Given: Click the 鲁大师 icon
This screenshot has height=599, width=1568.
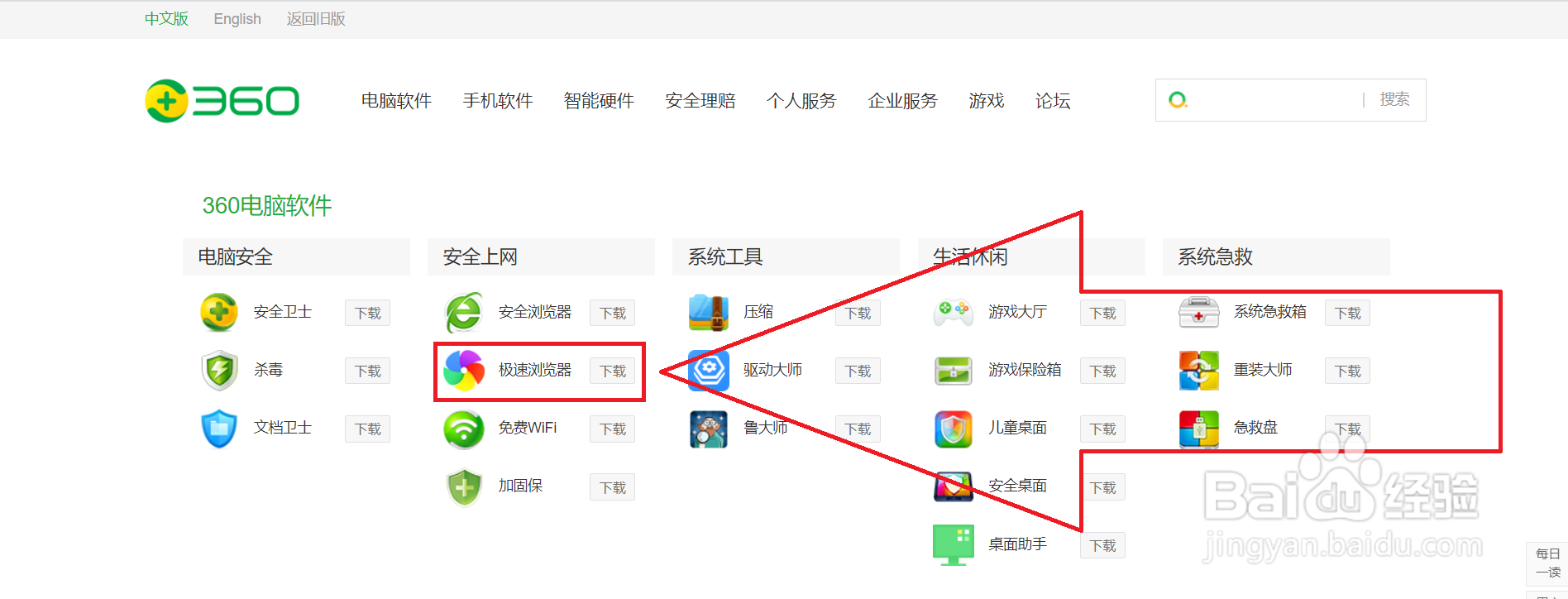Looking at the screenshot, I should point(709,429).
